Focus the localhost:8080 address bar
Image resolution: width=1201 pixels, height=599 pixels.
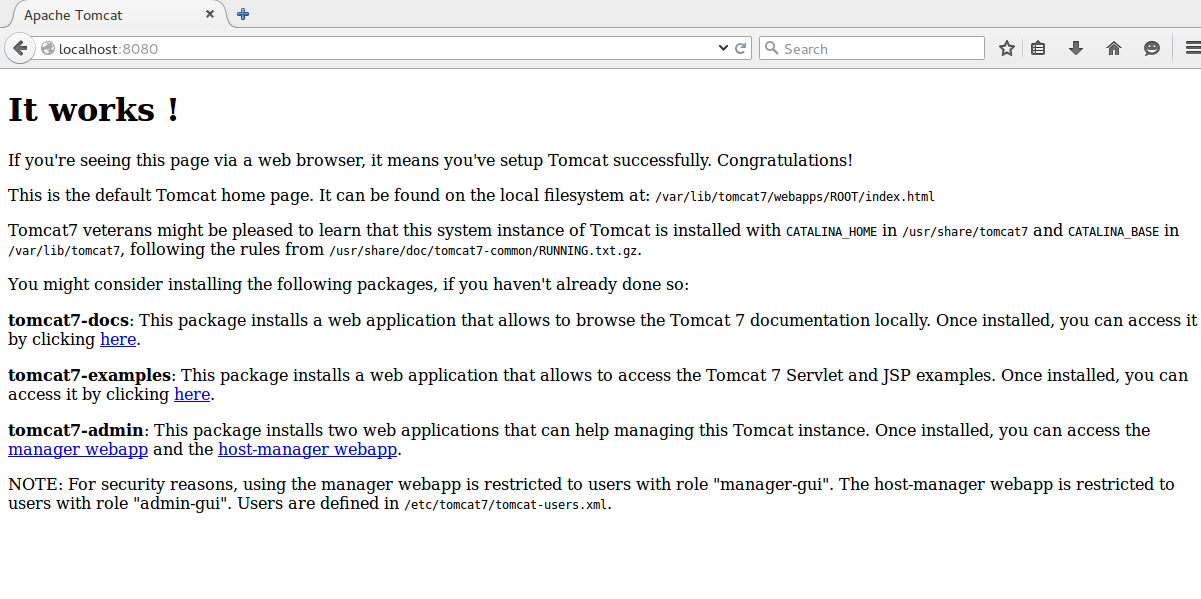385,48
